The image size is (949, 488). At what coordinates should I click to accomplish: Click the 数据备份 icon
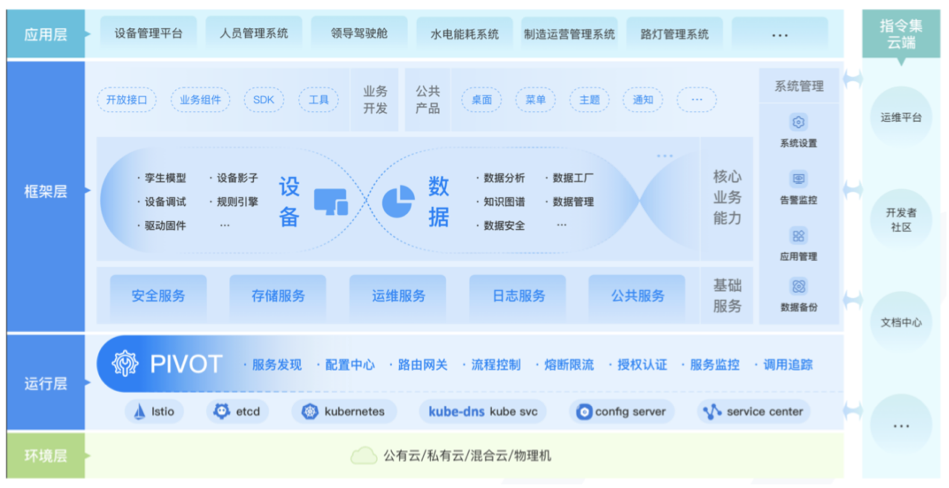pyautogui.click(x=798, y=287)
